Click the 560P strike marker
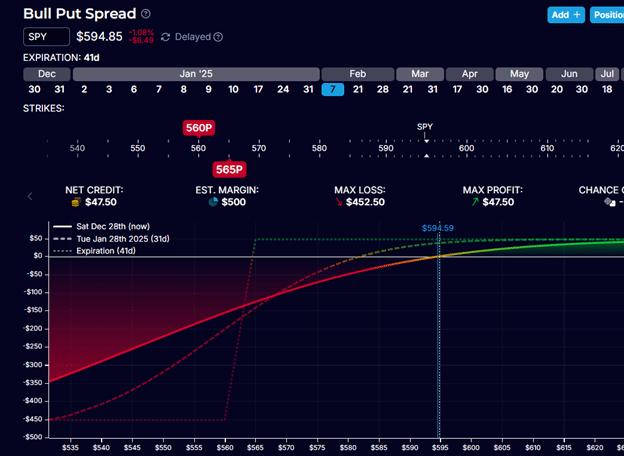The height and width of the screenshot is (456, 624). (199, 128)
